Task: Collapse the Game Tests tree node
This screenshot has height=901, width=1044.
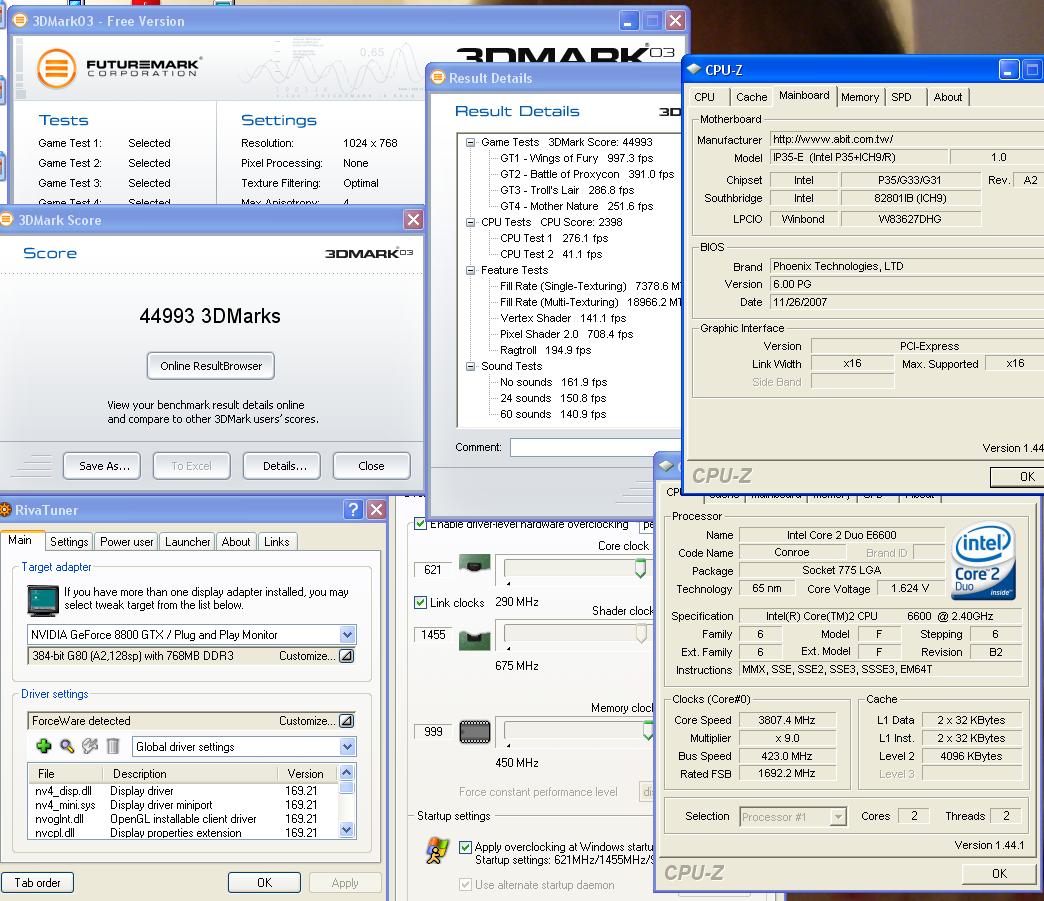Action: tap(471, 143)
